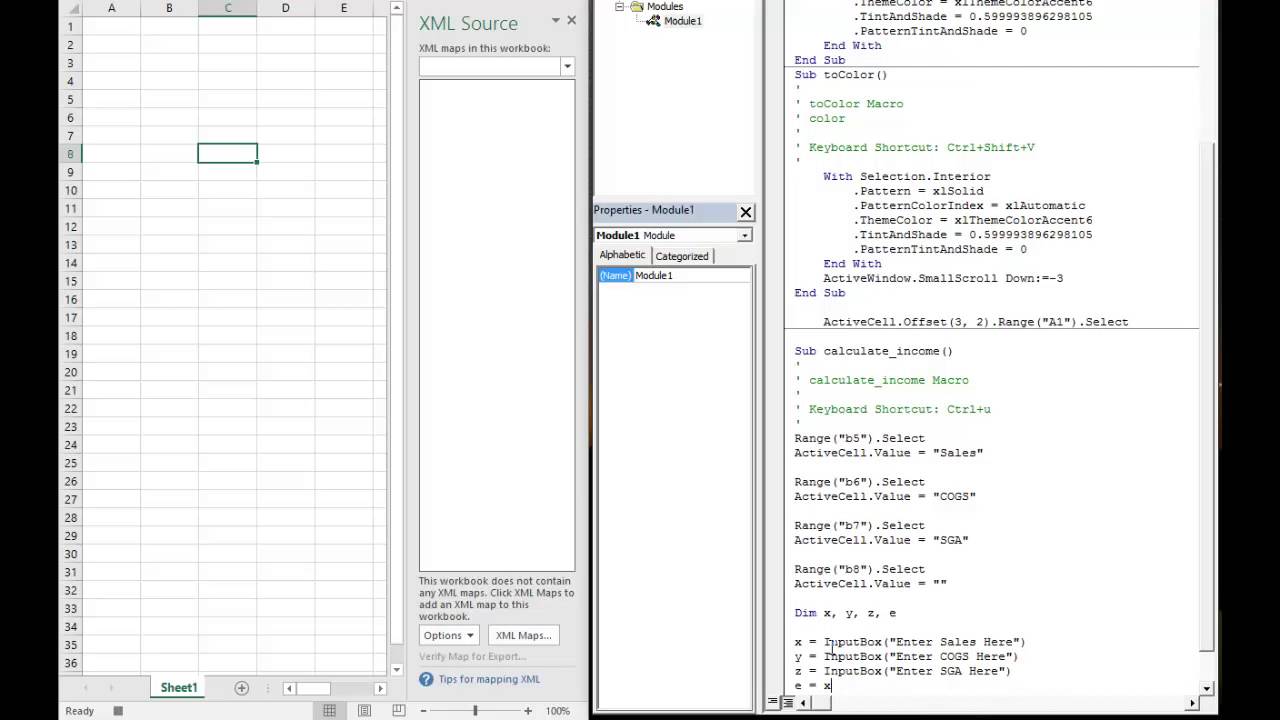Switch to Page Layout view icon
Viewport: 1280px width, 720px height.
(364, 711)
